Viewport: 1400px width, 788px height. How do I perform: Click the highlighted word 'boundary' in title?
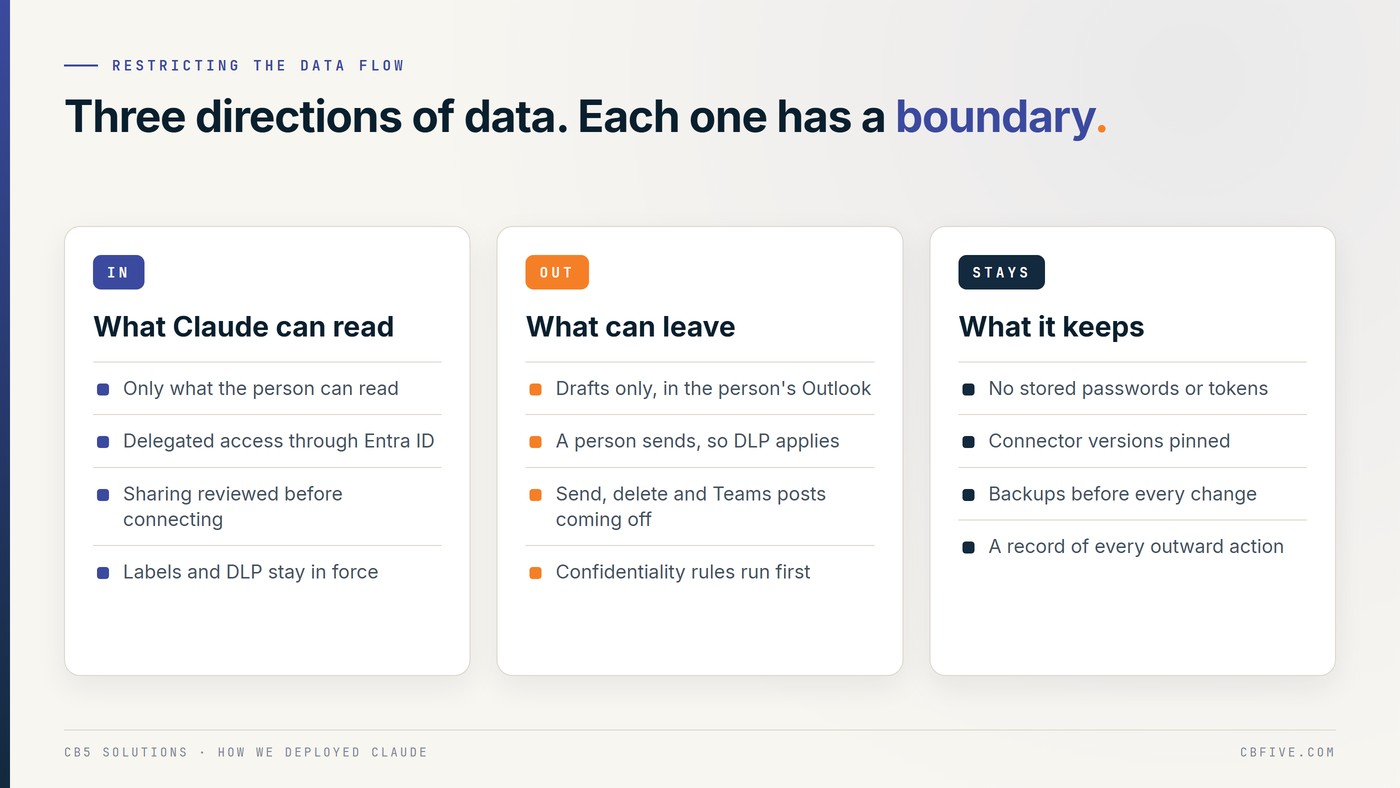click(995, 117)
